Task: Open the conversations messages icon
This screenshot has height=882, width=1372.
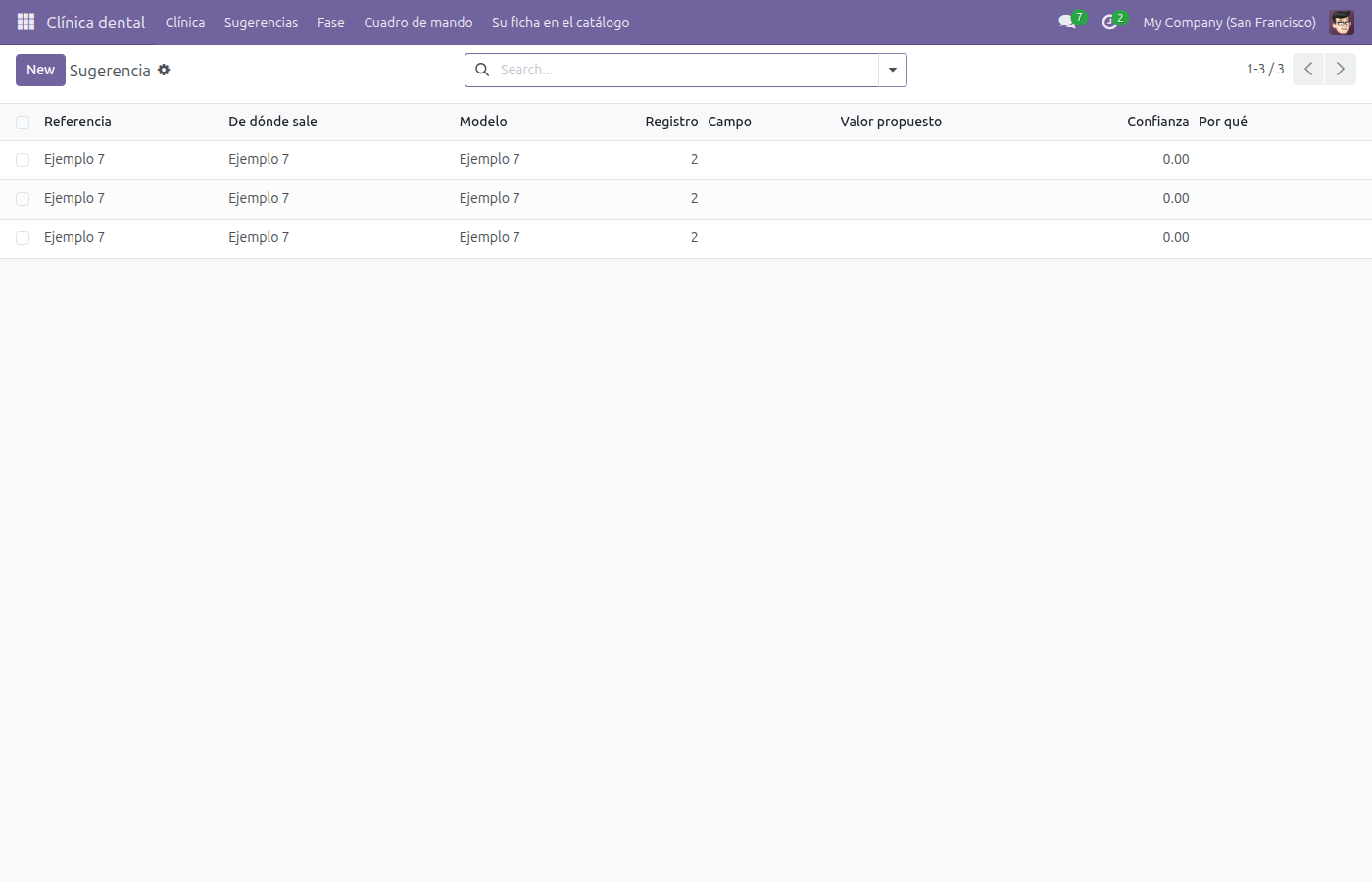Action: [1067, 22]
